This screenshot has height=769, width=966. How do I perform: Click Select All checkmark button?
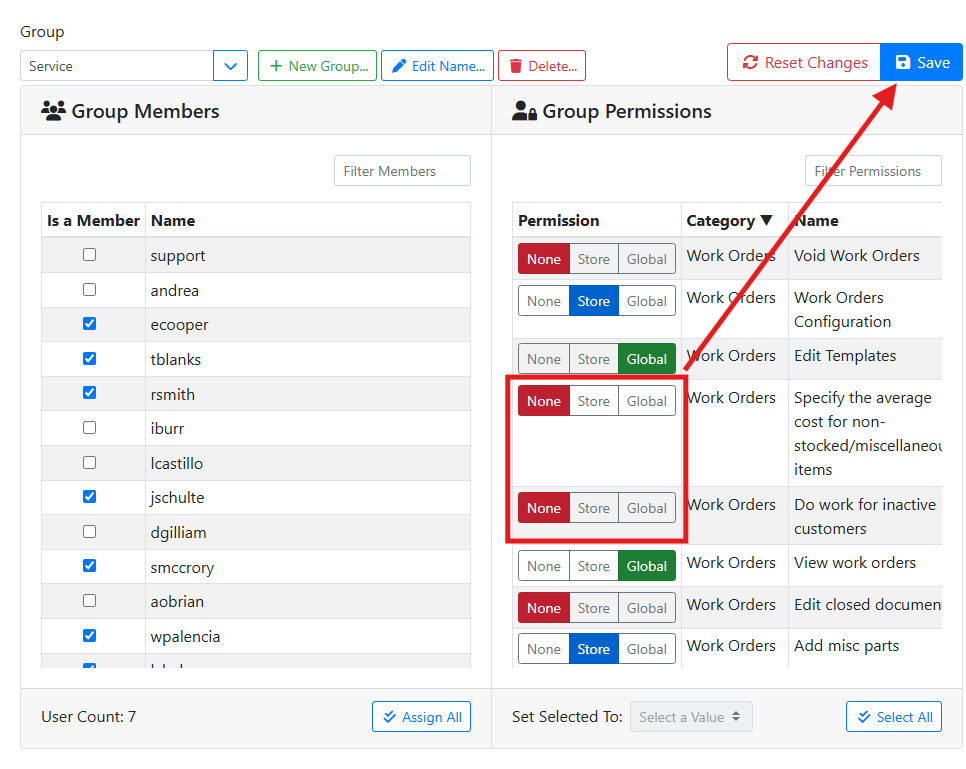(893, 717)
